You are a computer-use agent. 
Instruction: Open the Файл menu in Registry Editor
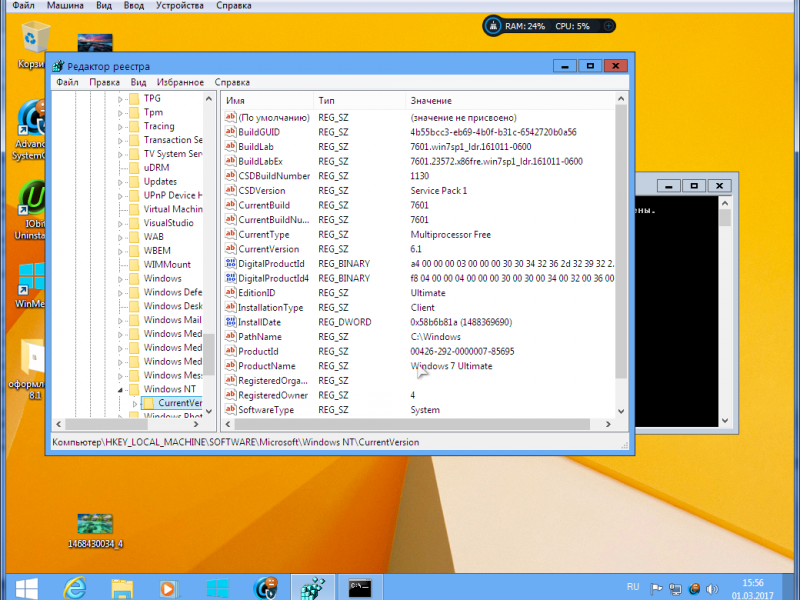pos(67,82)
